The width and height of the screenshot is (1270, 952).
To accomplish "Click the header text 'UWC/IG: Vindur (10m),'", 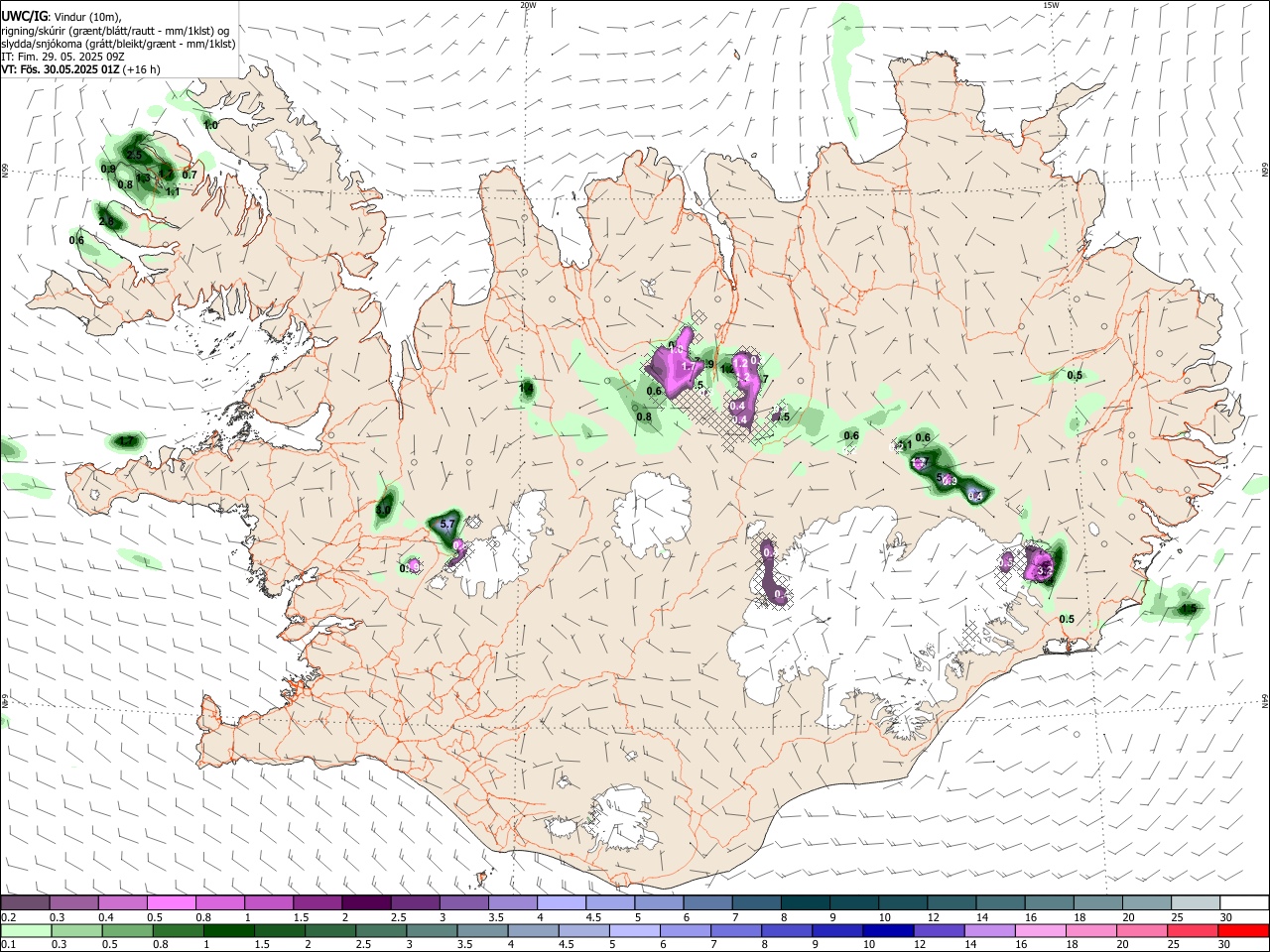I will click(60, 17).
